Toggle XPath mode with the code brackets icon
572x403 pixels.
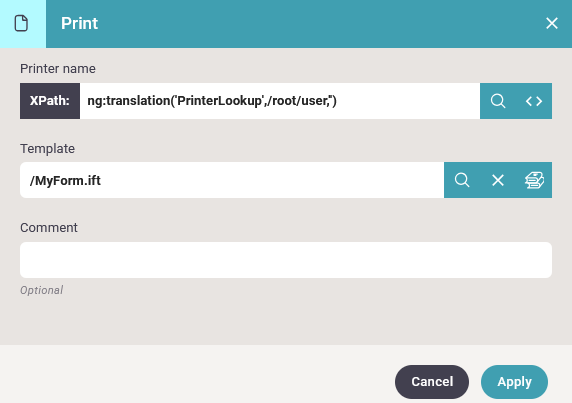tap(534, 101)
